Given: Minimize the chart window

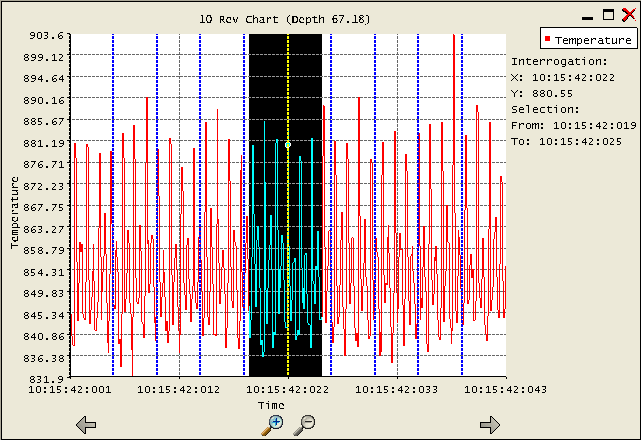Looking at the screenshot, I should point(588,16).
